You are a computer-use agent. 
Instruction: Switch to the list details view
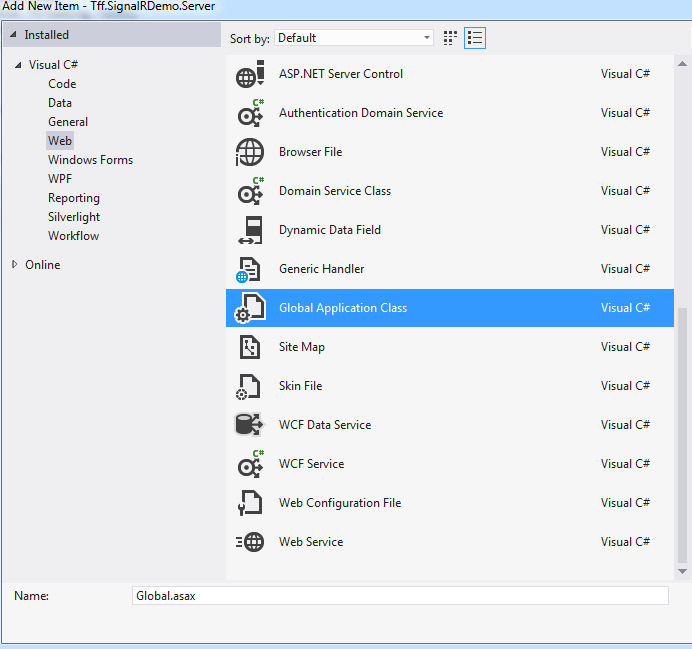(475, 38)
